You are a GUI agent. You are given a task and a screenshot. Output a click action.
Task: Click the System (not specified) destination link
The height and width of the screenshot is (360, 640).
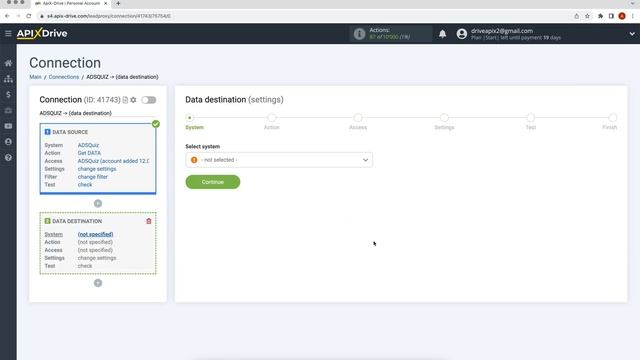96,234
